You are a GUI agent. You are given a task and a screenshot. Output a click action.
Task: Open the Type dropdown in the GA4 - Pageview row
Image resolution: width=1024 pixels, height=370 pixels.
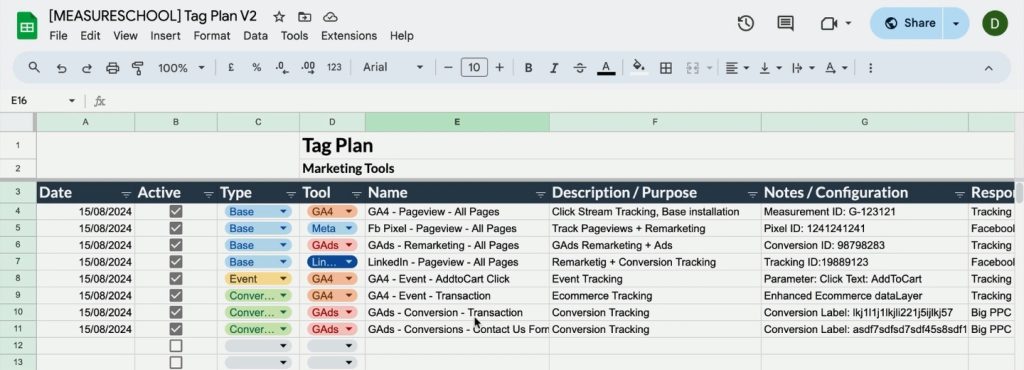coord(258,211)
